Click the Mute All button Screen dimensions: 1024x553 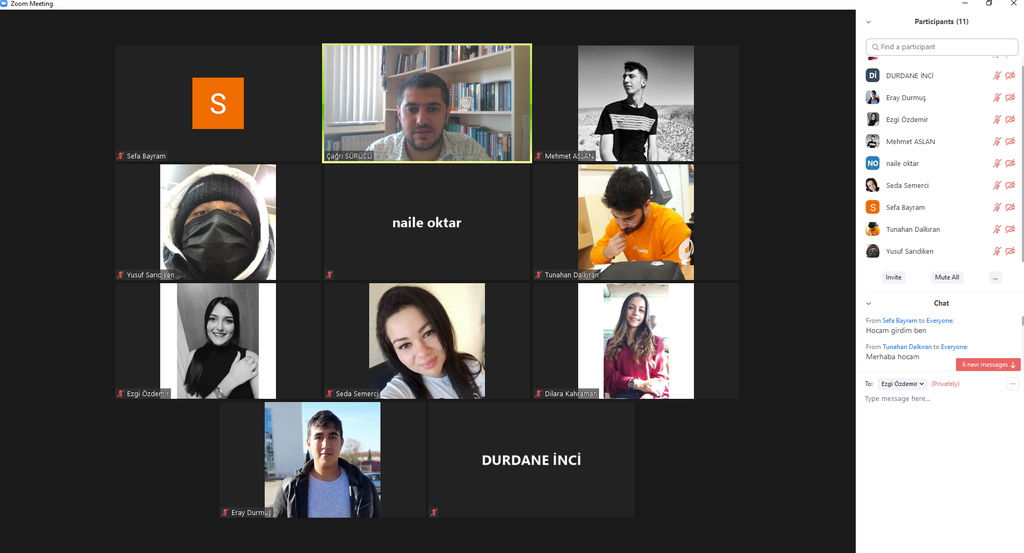tap(947, 277)
